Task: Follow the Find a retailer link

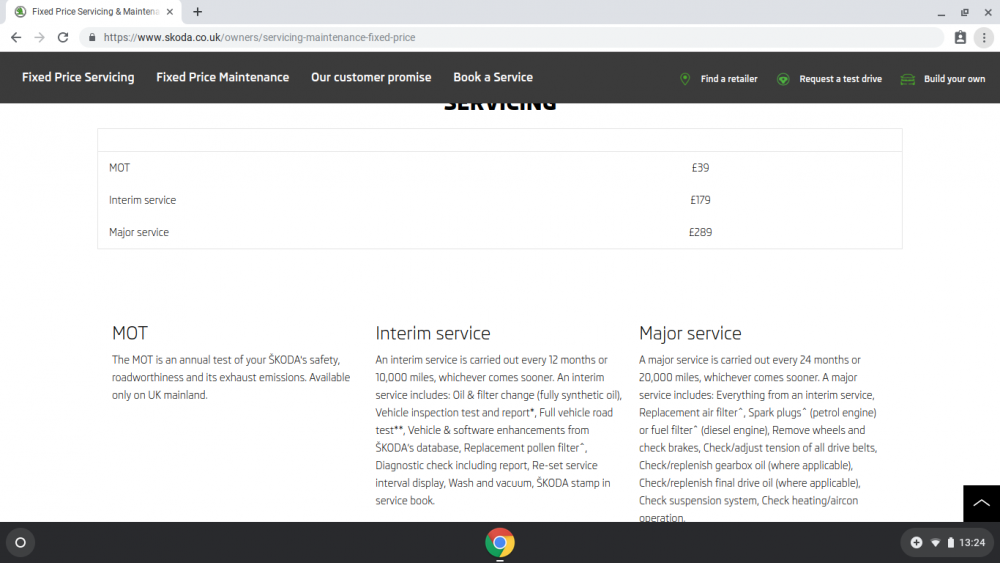Action: [x=729, y=79]
